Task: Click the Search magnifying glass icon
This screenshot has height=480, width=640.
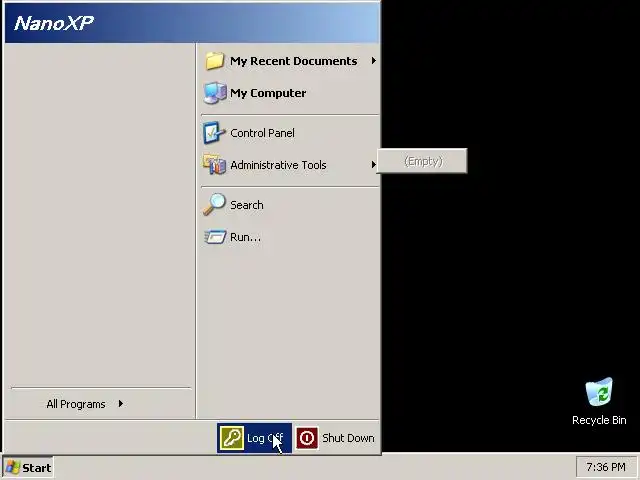Action: [x=214, y=204]
